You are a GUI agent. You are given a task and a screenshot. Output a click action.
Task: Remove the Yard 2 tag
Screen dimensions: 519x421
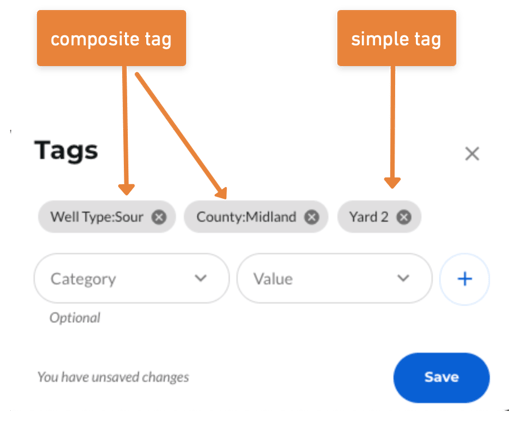point(404,217)
